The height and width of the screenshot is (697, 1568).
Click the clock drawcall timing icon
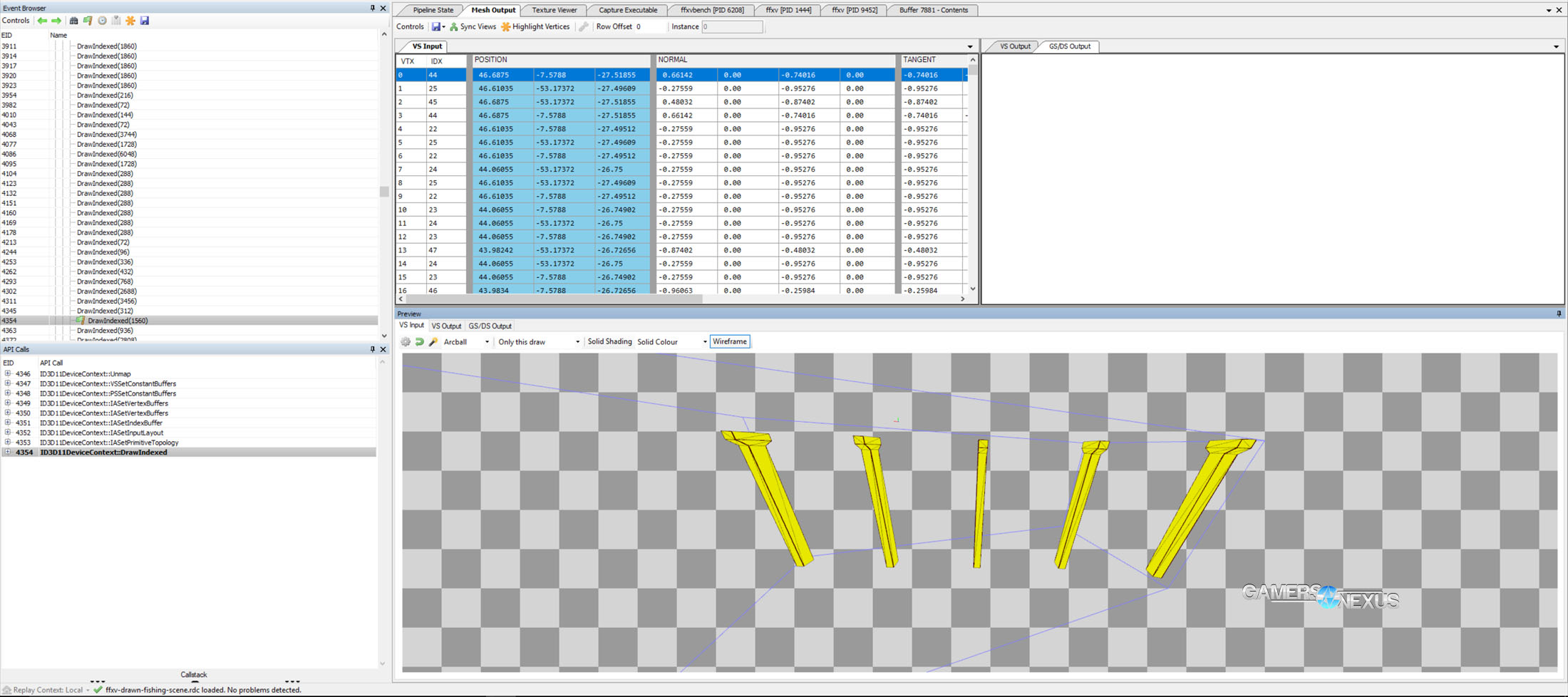click(102, 21)
